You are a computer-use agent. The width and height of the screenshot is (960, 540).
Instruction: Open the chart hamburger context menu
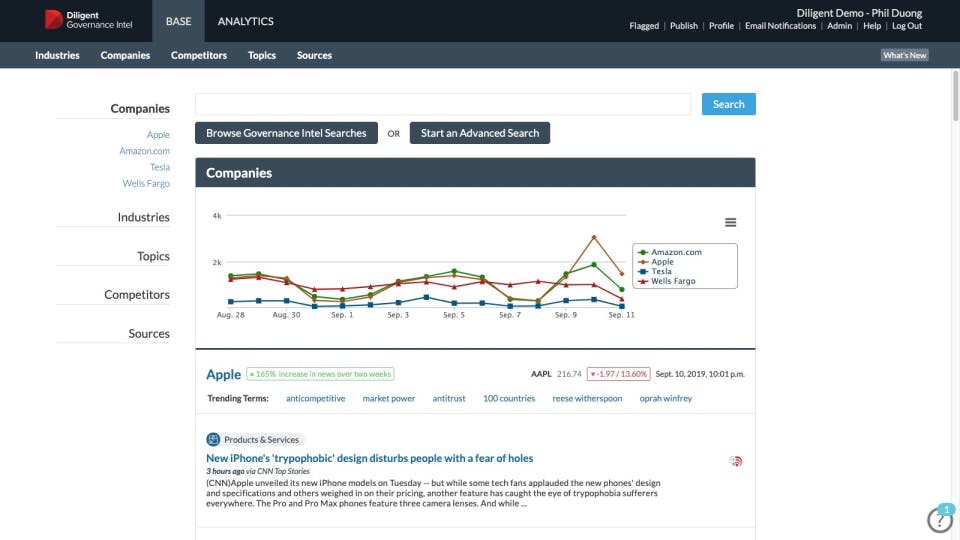point(730,222)
